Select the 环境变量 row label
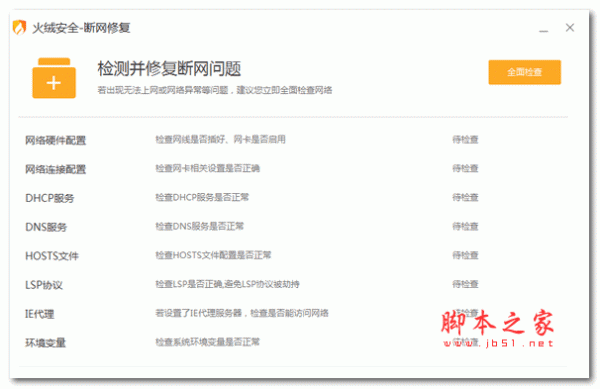The width and height of the screenshot is (600, 389). click(x=46, y=343)
